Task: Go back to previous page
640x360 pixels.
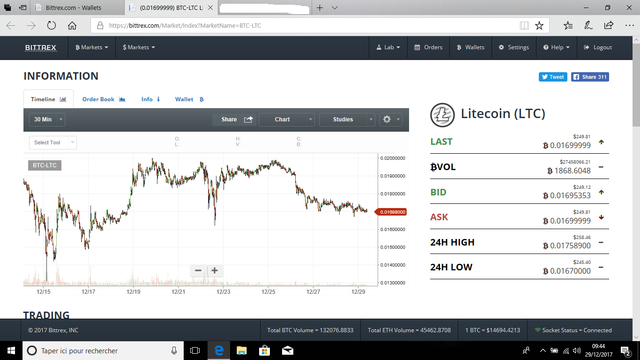Action: (11, 25)
